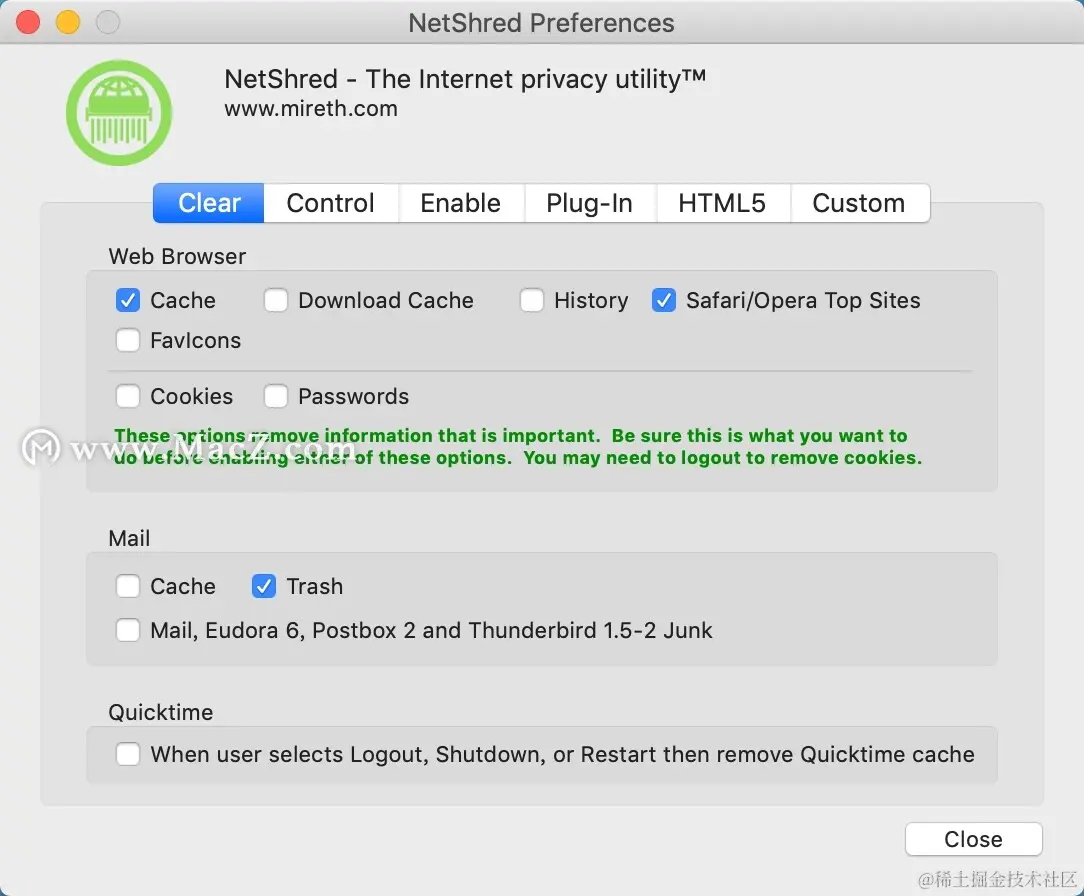Click 'NetShred - The Internet privacy utility' heading
The width and height of the screenshot is (1084, 896).
point(465,79)
